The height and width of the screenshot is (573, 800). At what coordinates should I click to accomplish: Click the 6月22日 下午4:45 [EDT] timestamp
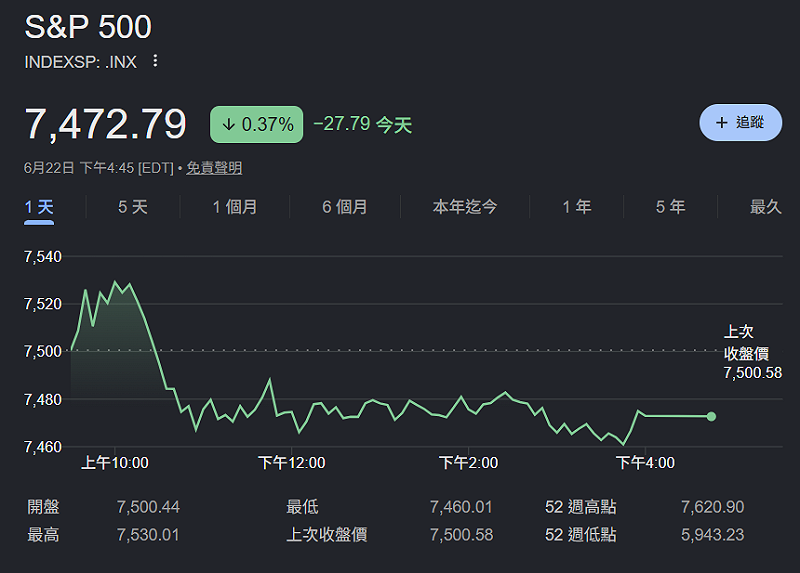[x=99, y=168]
